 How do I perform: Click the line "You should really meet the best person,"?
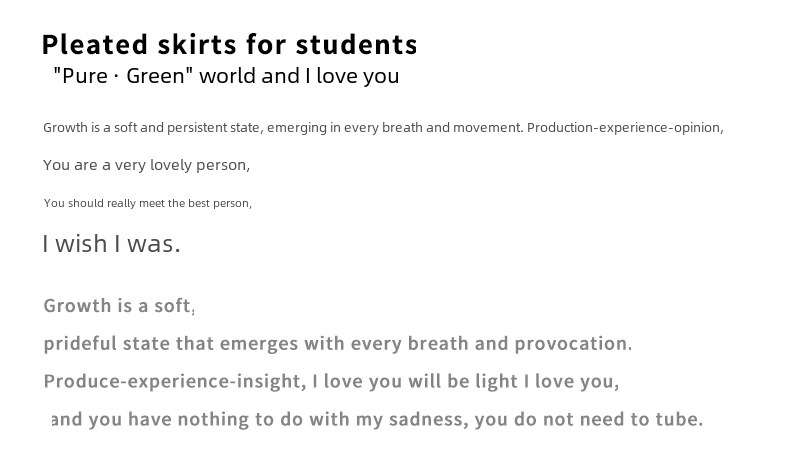148,203
